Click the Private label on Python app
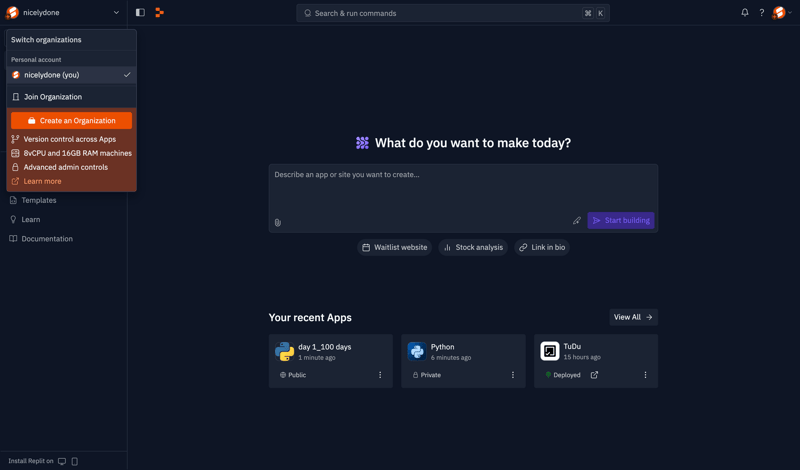Screen dimensions: 800x470 (427, 375)
